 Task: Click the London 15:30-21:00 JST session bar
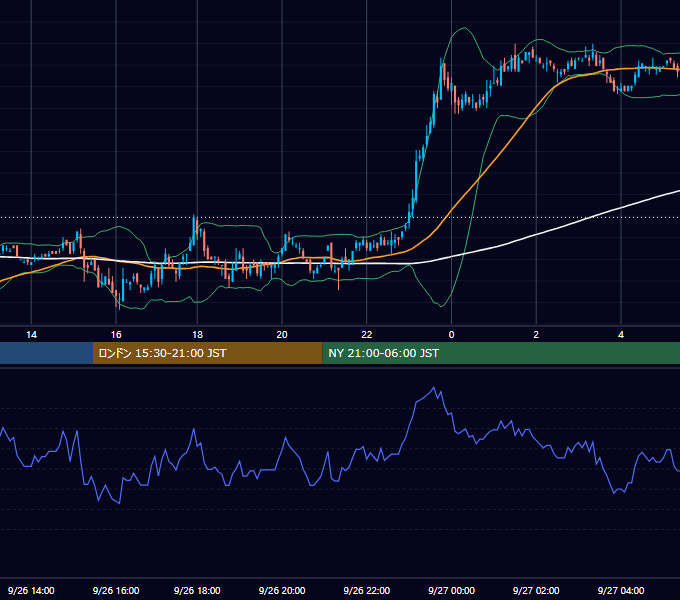click(x=208, y=353)
